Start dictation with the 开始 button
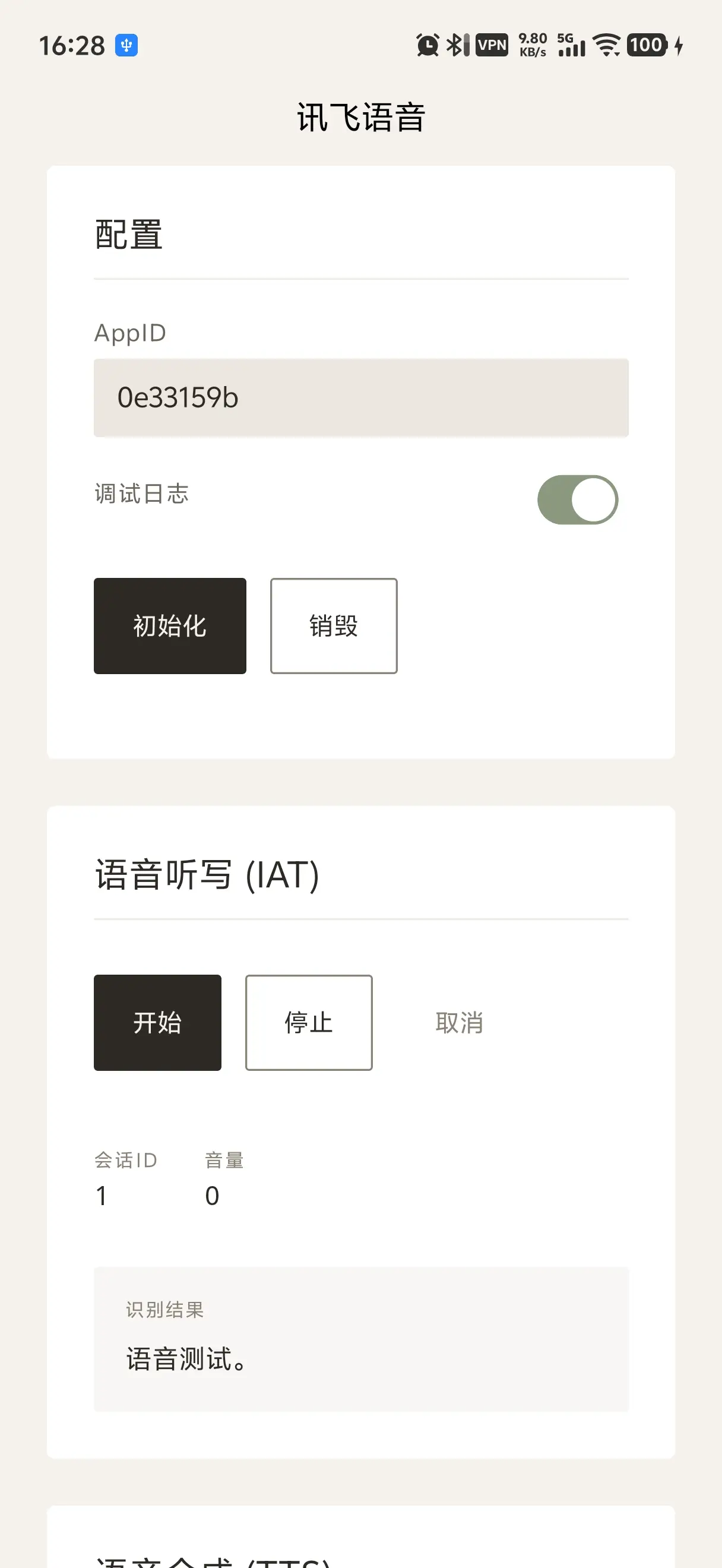Image resolution: width=722 pixels, height=1568 pixels. [x=157, y=1022]
